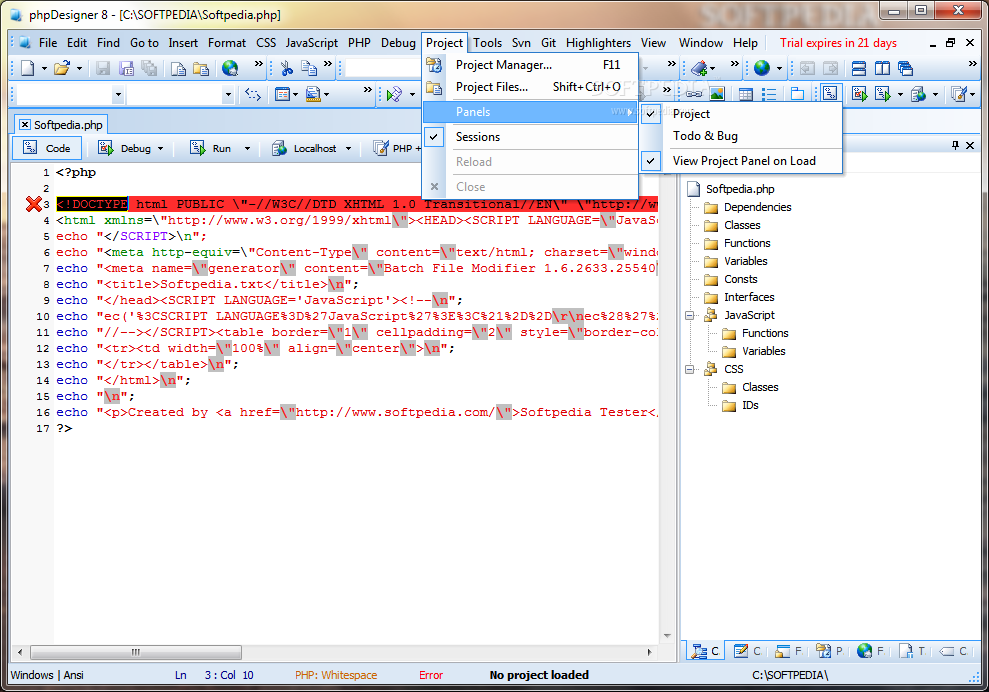
Task: Collapse the CSS tree node
Action: [690, 369]
